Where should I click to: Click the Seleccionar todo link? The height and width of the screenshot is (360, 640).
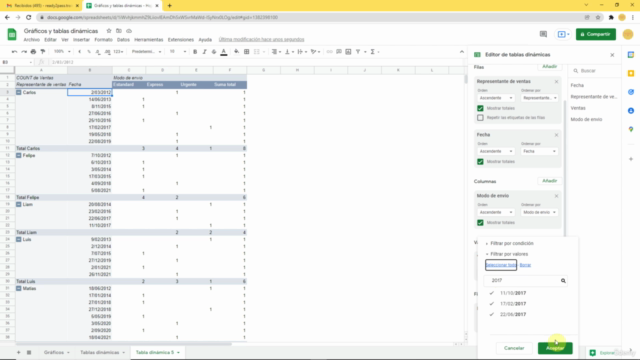pos(501,265)
